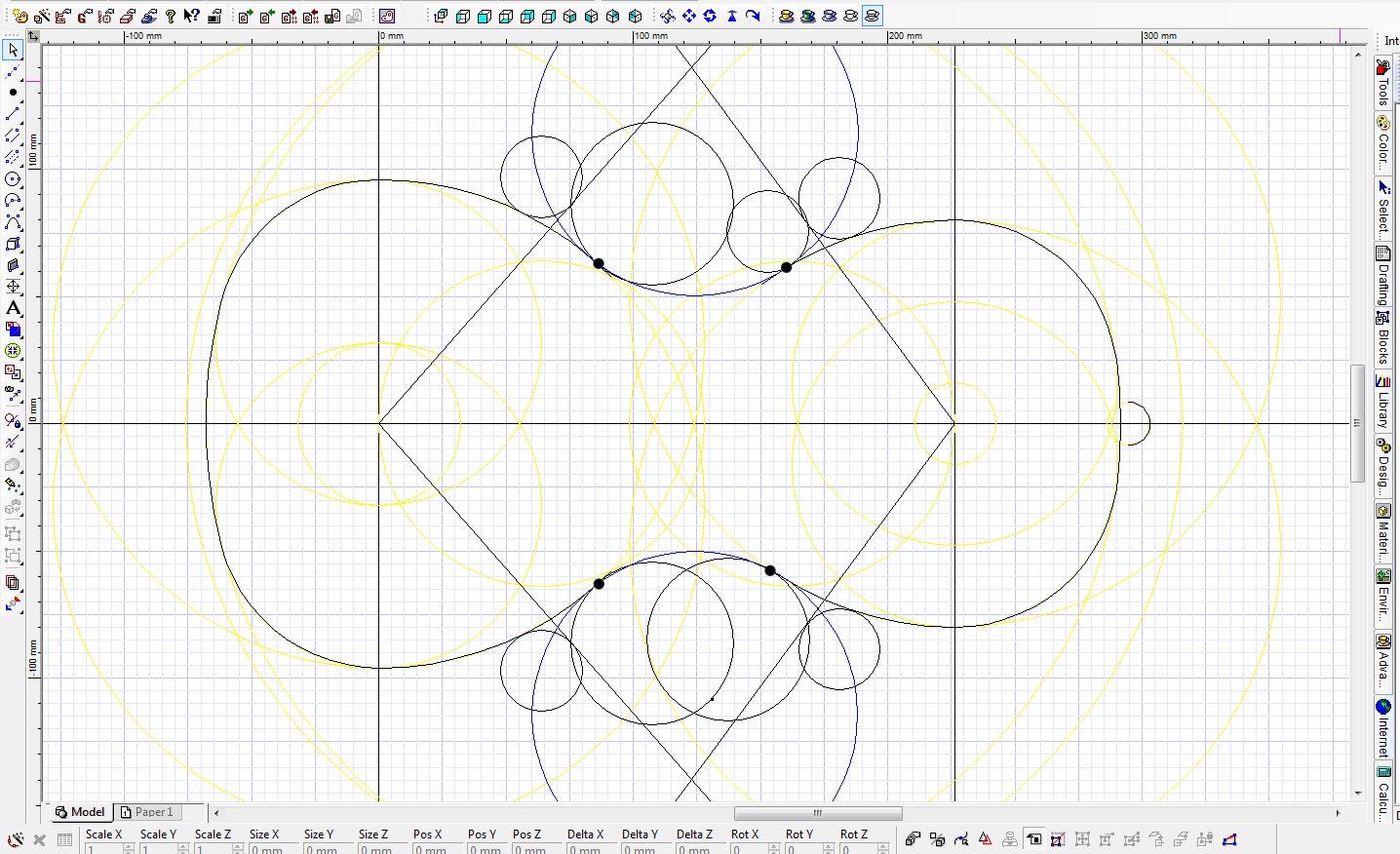Click the red and blue icon at bottom-right
Screen dimensions: 1400x854
[x=1229, y=839]
